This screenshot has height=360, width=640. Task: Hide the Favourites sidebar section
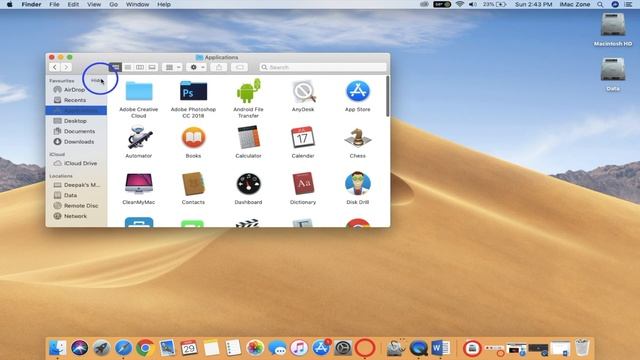96,80
